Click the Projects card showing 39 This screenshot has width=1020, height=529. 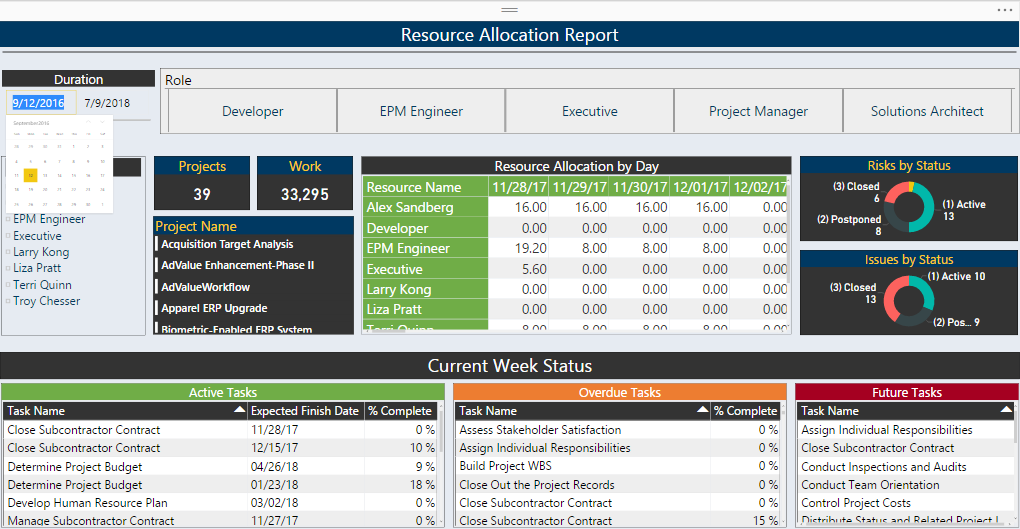tap(202, 183)
